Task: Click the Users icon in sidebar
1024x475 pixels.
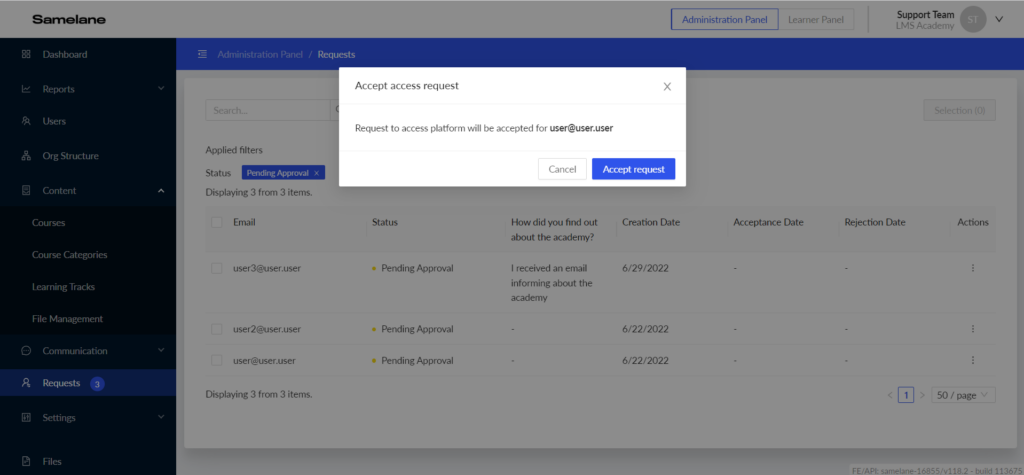Action: [x=26, y=121]
